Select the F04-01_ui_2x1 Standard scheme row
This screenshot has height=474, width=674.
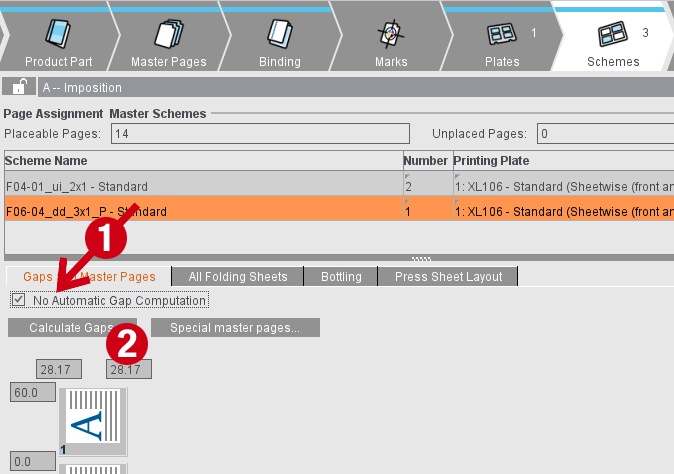coord(200,186)
